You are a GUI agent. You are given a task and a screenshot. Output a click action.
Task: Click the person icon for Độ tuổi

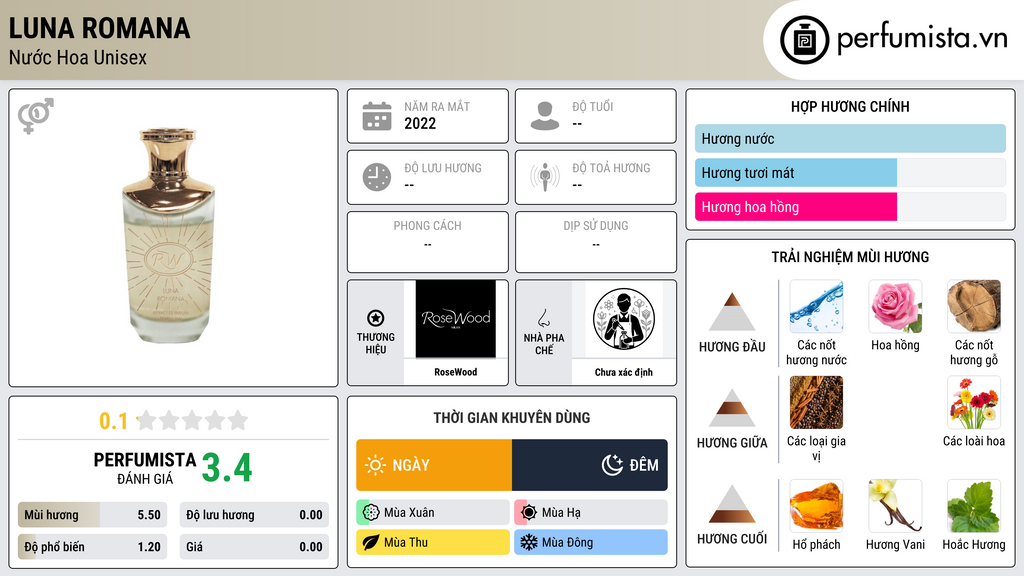545,116
